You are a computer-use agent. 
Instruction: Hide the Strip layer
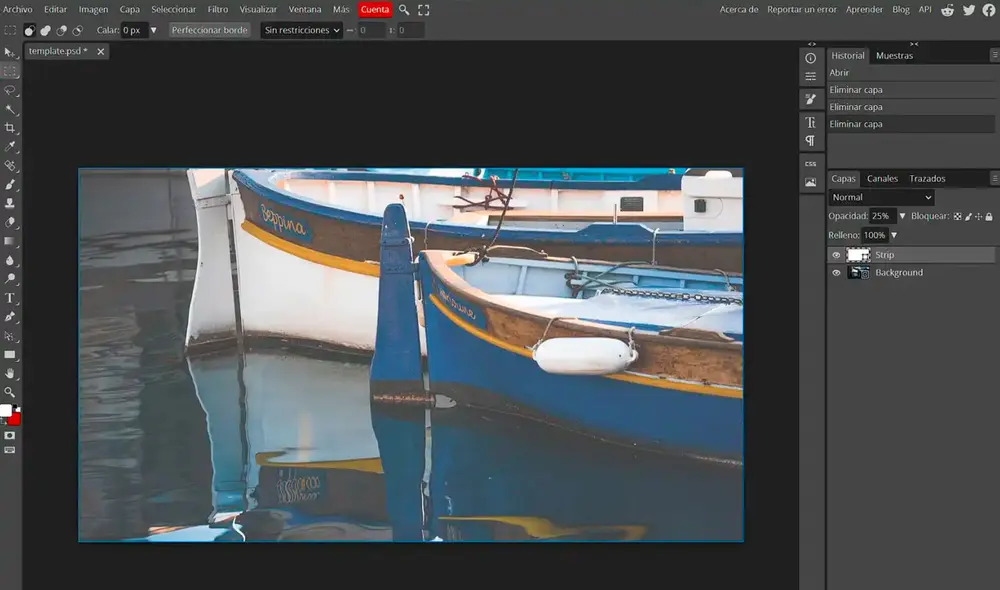tap(836, 255)
